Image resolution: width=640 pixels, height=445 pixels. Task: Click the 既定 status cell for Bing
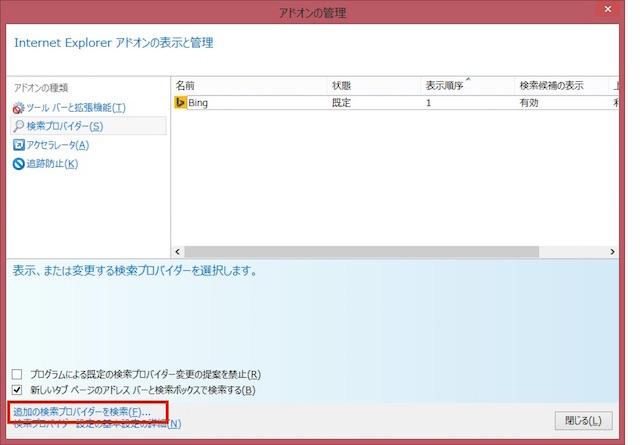point(341,103)
